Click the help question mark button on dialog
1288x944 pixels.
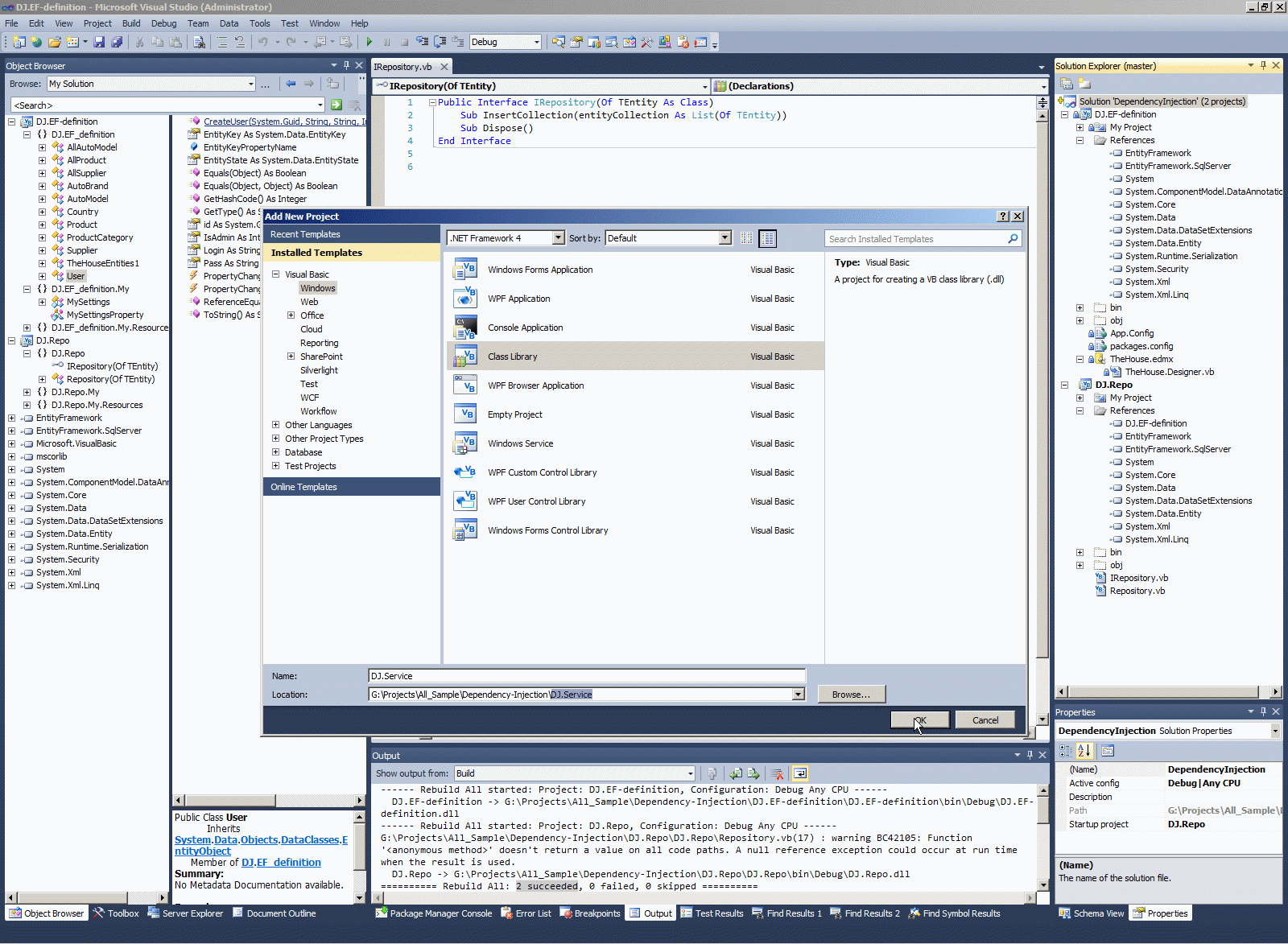tap(1003, 216)
